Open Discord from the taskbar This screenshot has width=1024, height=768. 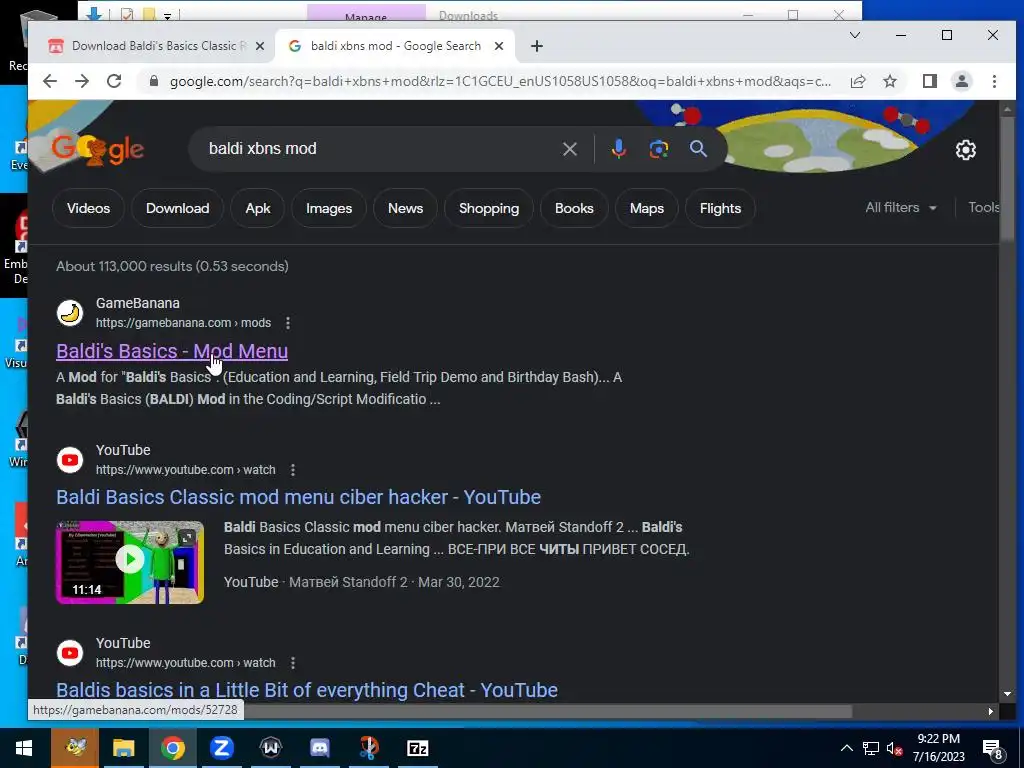click(319, 748)
